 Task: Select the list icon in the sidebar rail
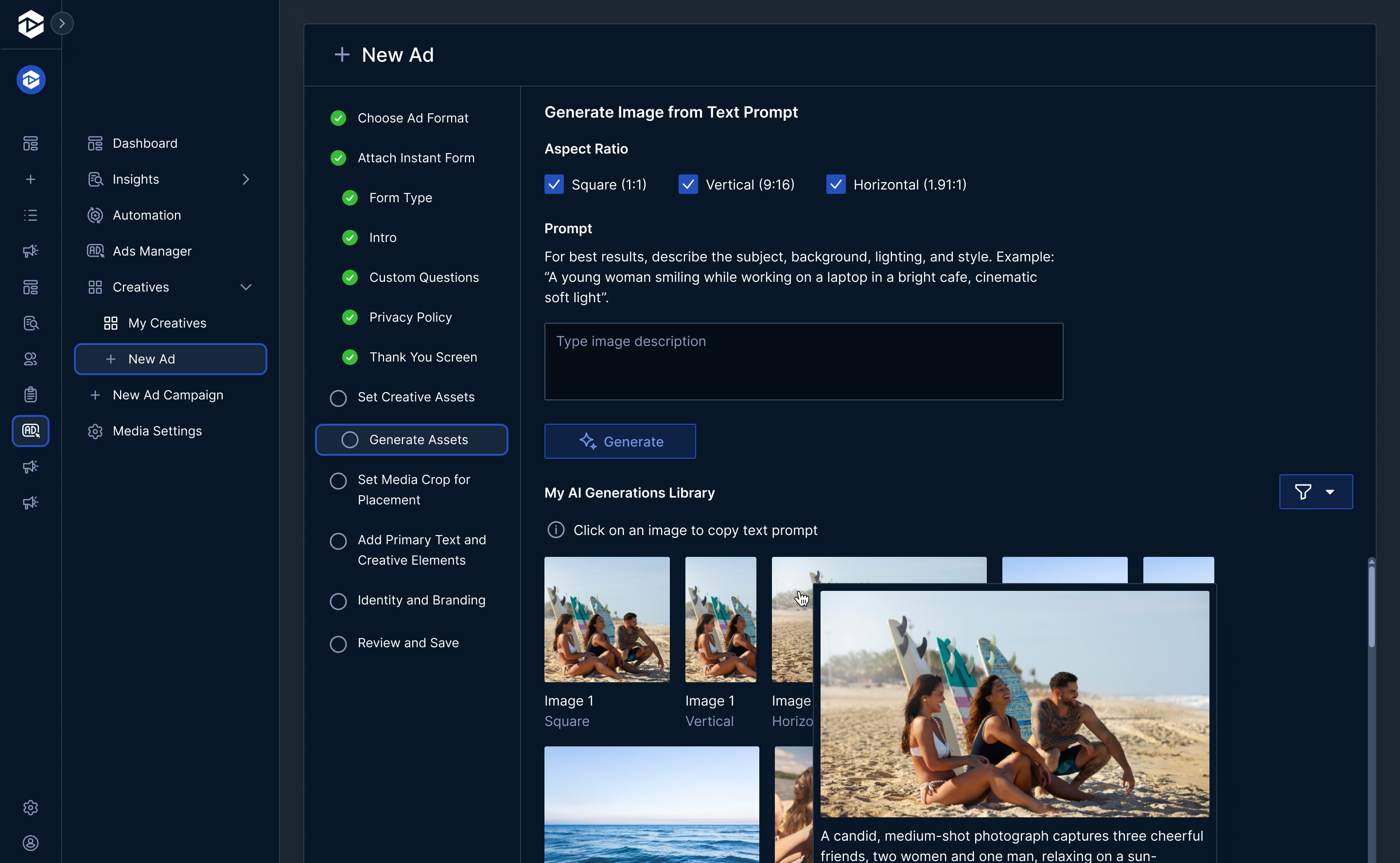click(x=30, y=215)
